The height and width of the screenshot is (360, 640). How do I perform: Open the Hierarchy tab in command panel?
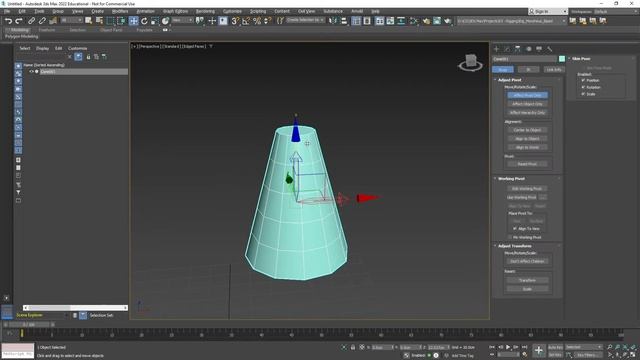(x=518, y=49)
